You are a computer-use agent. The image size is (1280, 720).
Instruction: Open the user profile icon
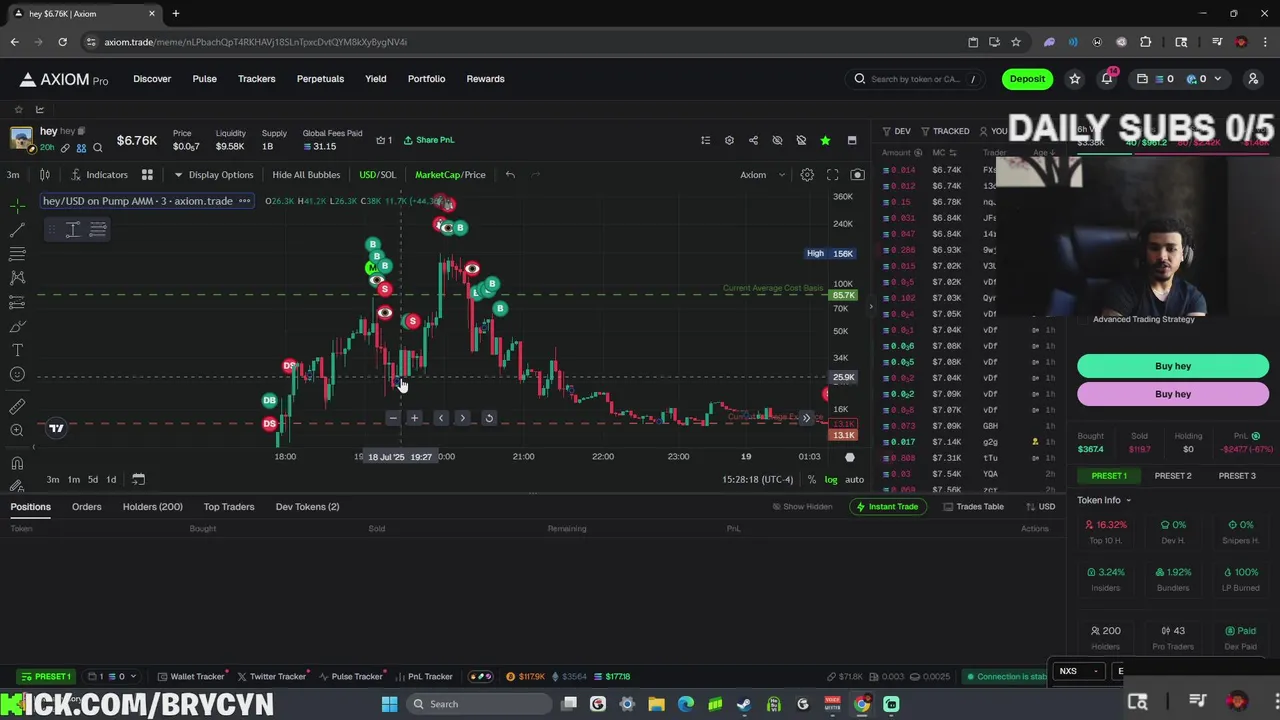(1252, 79)
